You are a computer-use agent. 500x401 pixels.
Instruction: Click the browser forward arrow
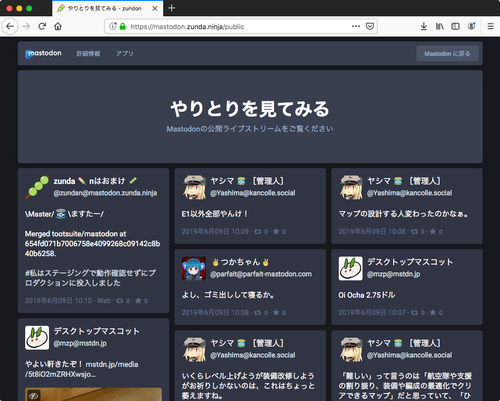[26, 26]
